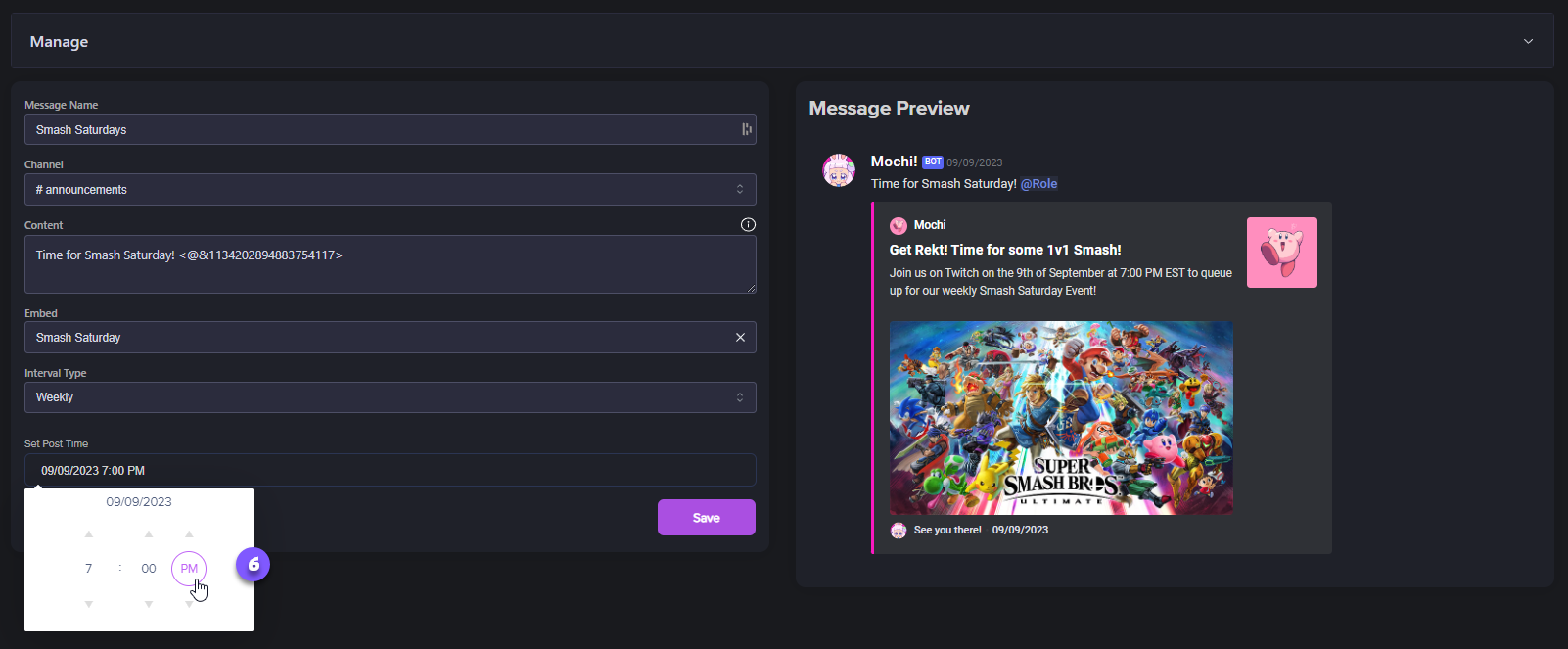This screenshot has height=649, width=1568.
Task: Click the icon inside Message Name field
Action: tap(747, 129)
